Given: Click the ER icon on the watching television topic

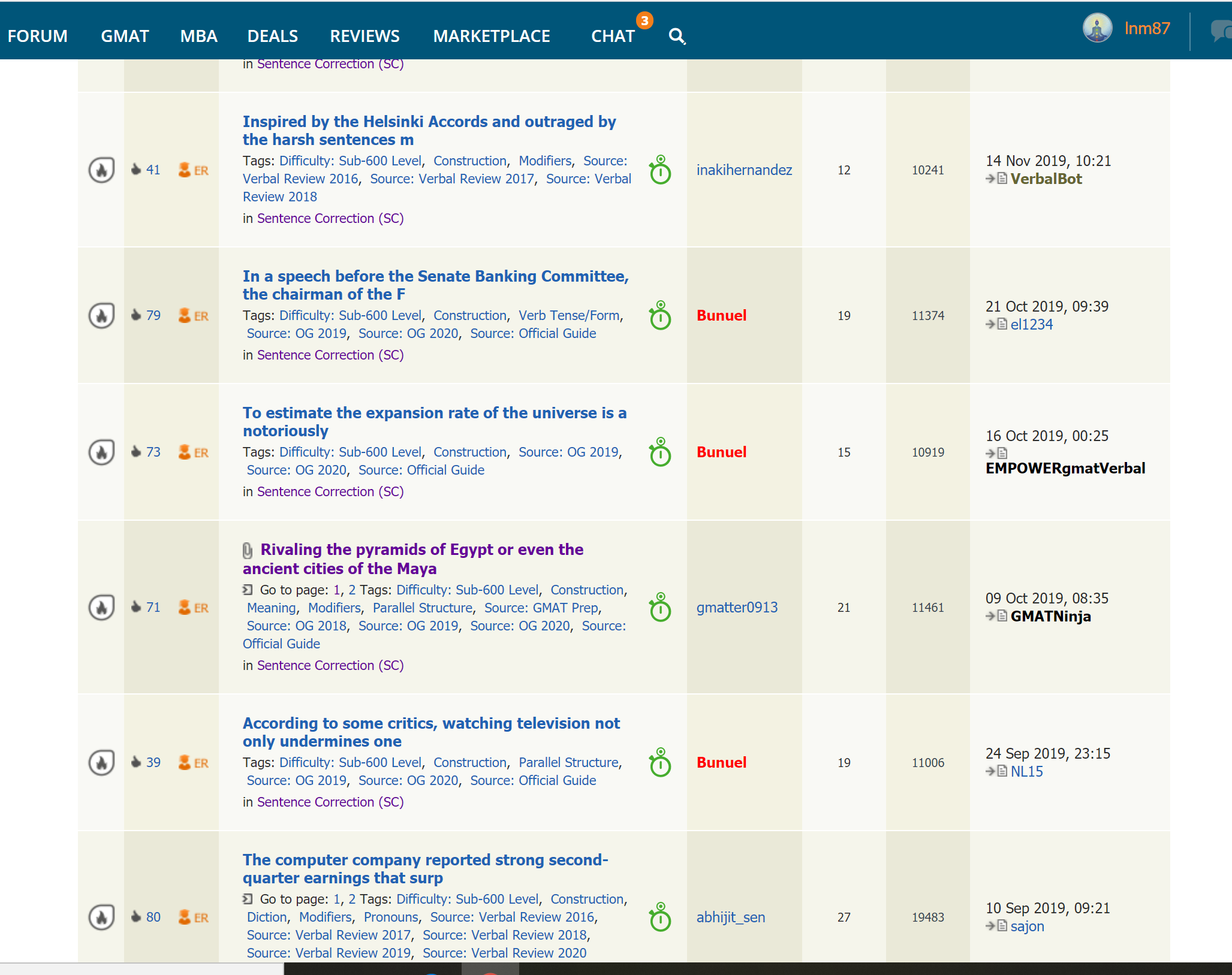Looking at the screenshot, I should 186,763.
